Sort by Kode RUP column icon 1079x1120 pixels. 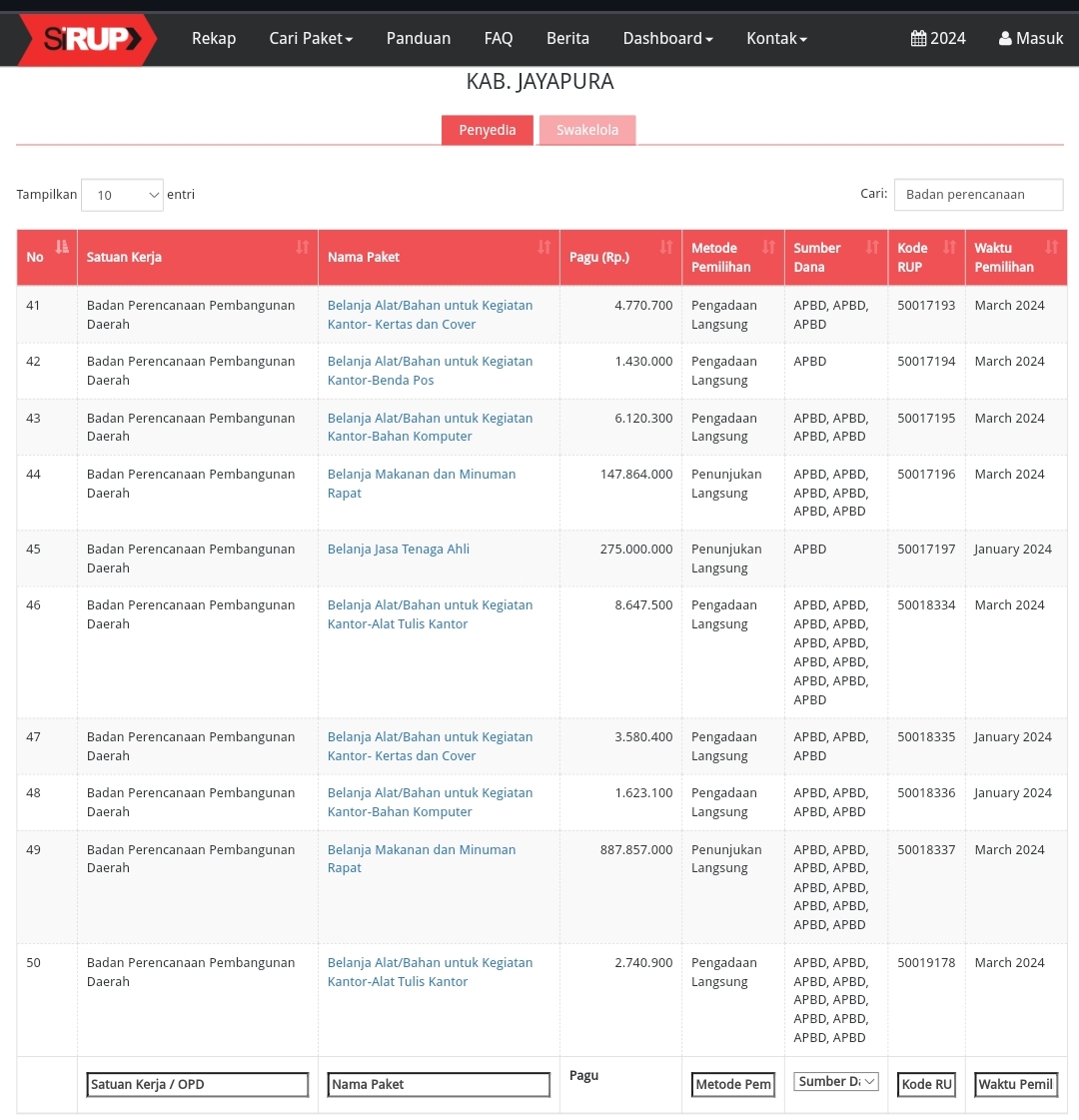pos(949,247)
